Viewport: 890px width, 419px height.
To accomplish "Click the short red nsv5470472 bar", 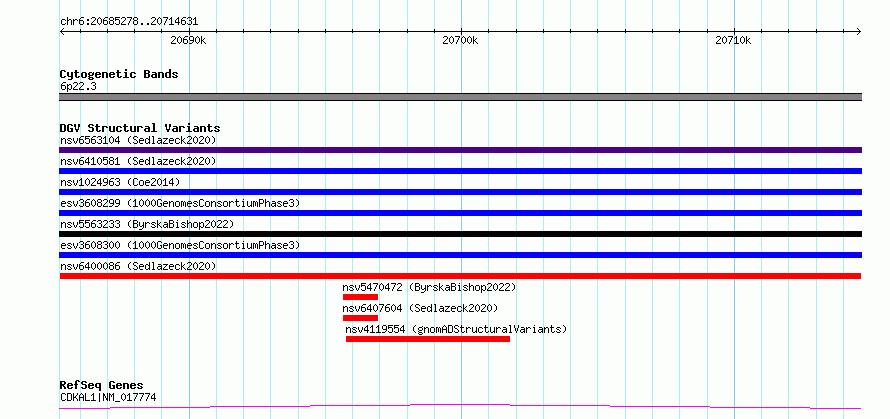I will click(360, 297).
